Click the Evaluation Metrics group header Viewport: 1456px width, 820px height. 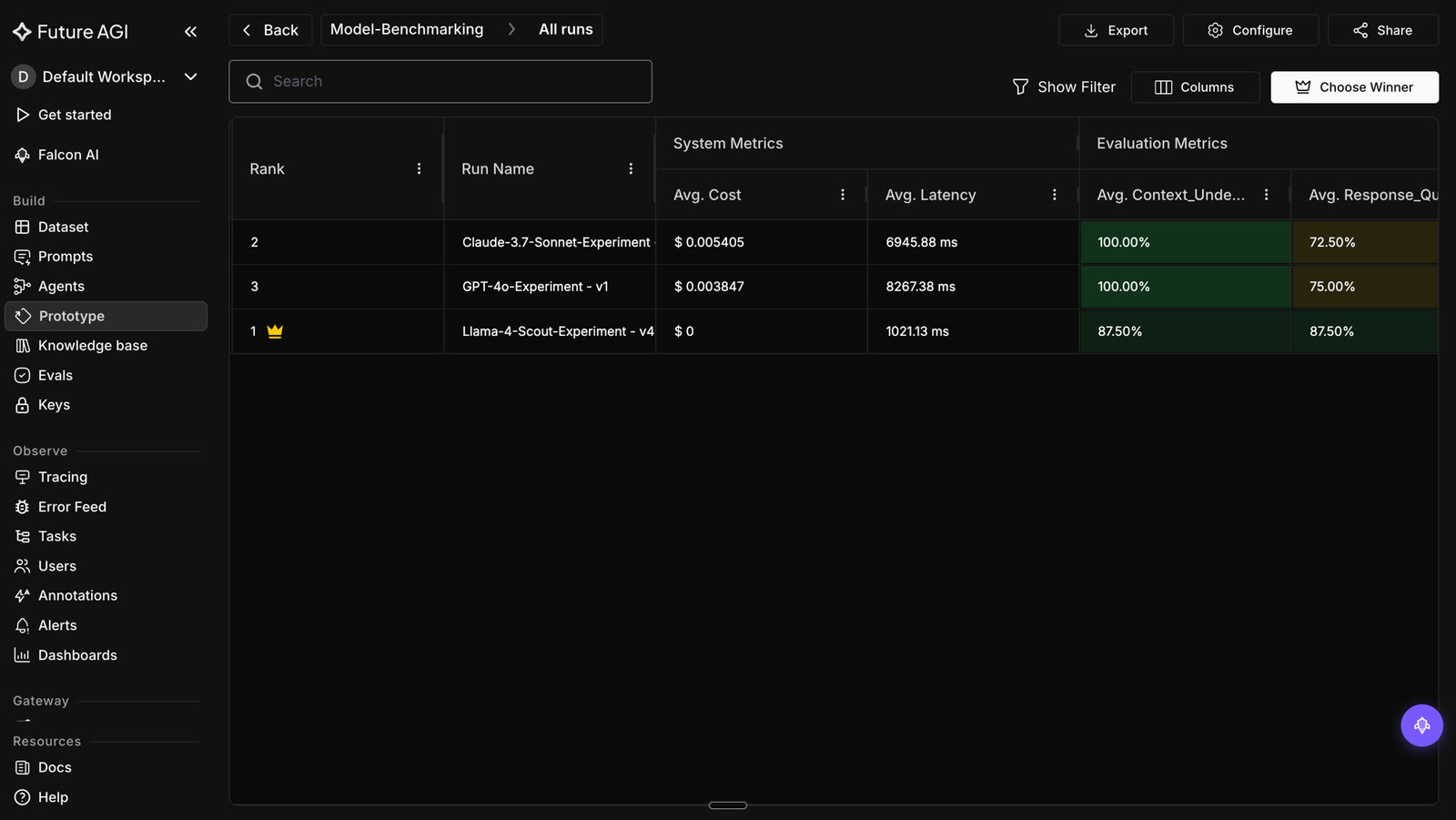pos(1161,143)
